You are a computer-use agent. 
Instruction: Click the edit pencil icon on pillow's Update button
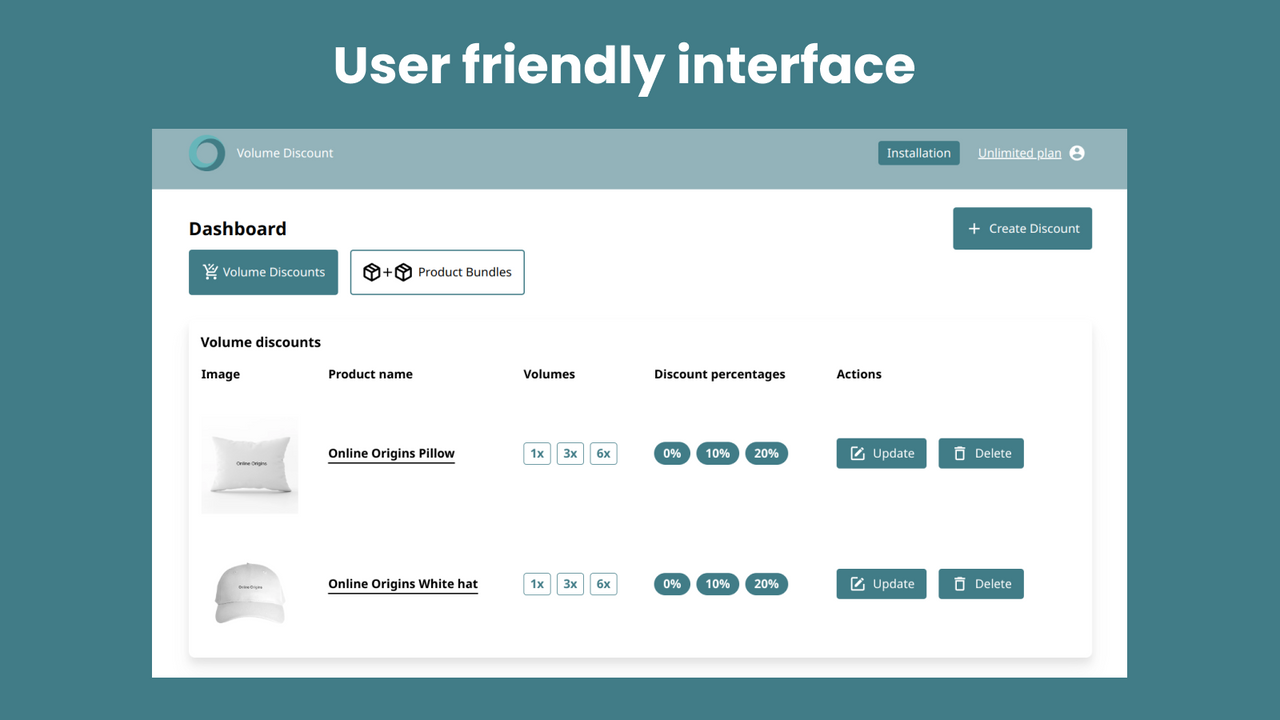click(856, 453)
